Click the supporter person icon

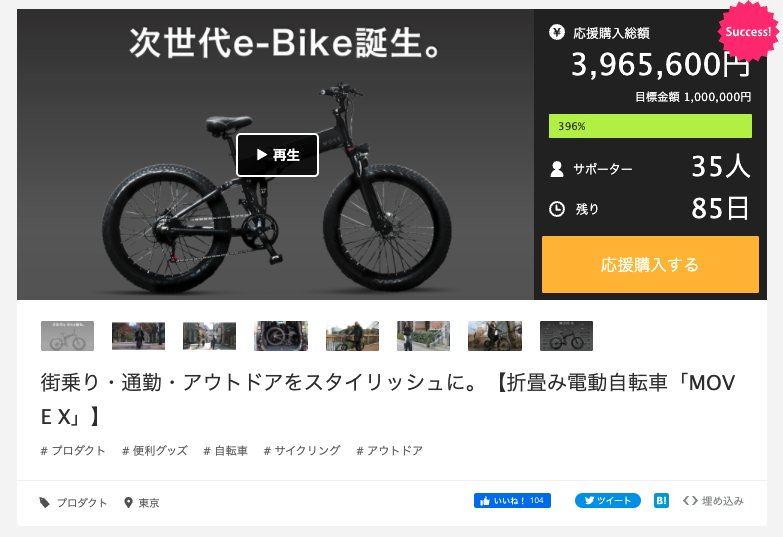[x=557, y=169]
